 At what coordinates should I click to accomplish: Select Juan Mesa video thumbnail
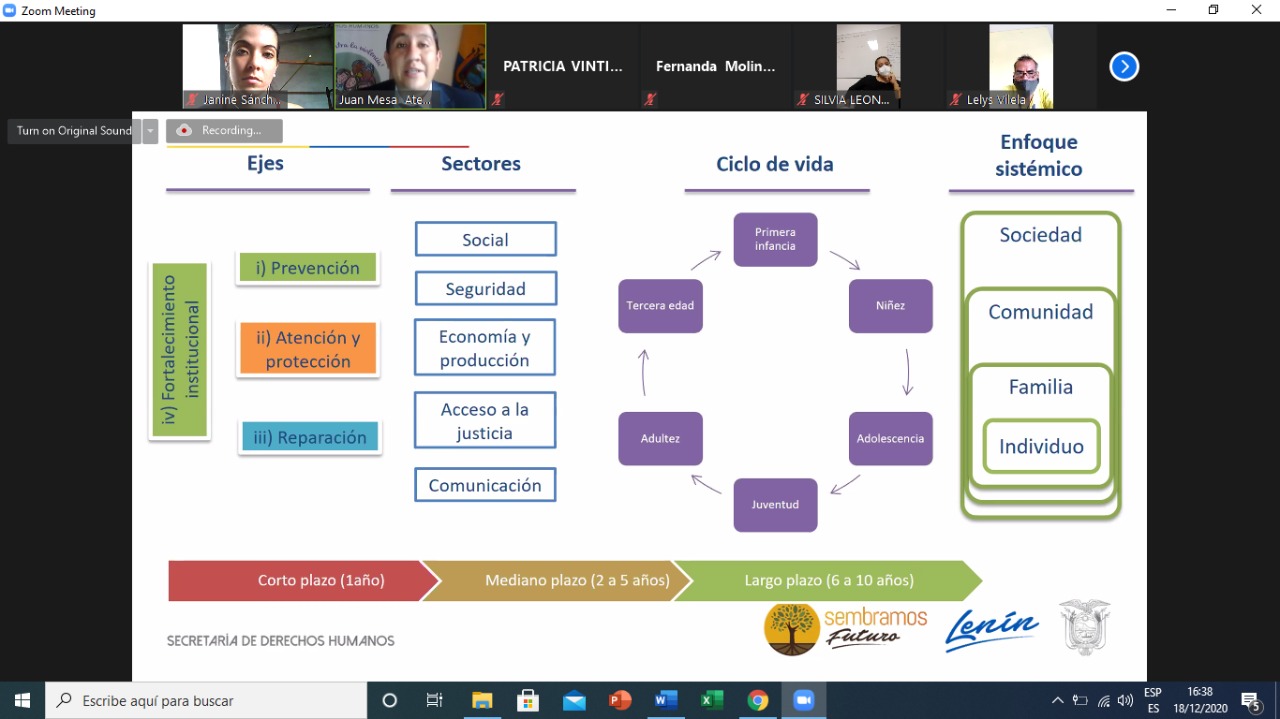coord(410,67)
